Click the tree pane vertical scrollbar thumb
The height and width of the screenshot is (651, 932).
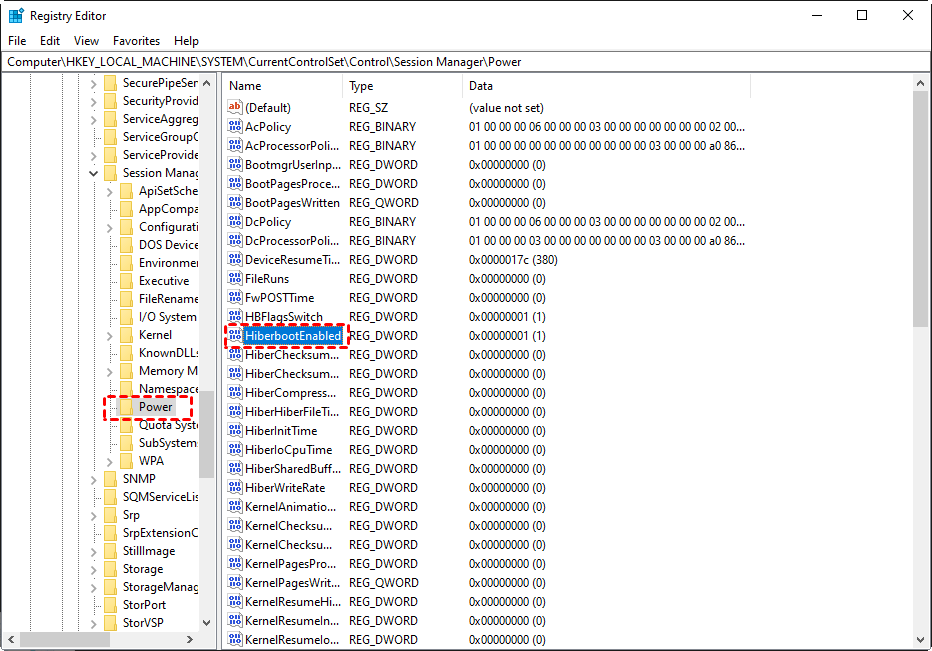[x=206, y=434]
